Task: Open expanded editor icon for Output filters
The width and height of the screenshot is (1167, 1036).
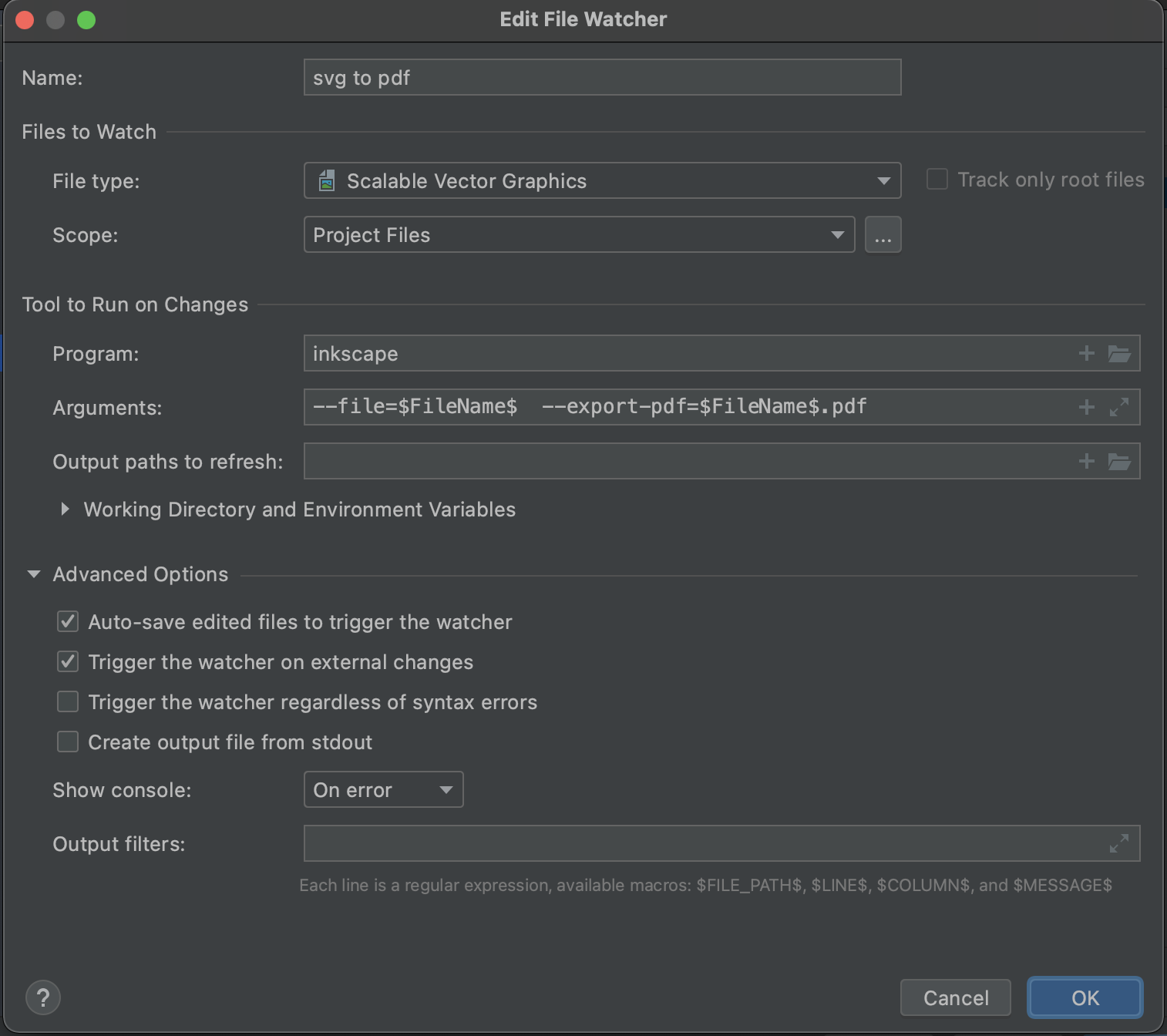Action: [x=1119, y=843]
